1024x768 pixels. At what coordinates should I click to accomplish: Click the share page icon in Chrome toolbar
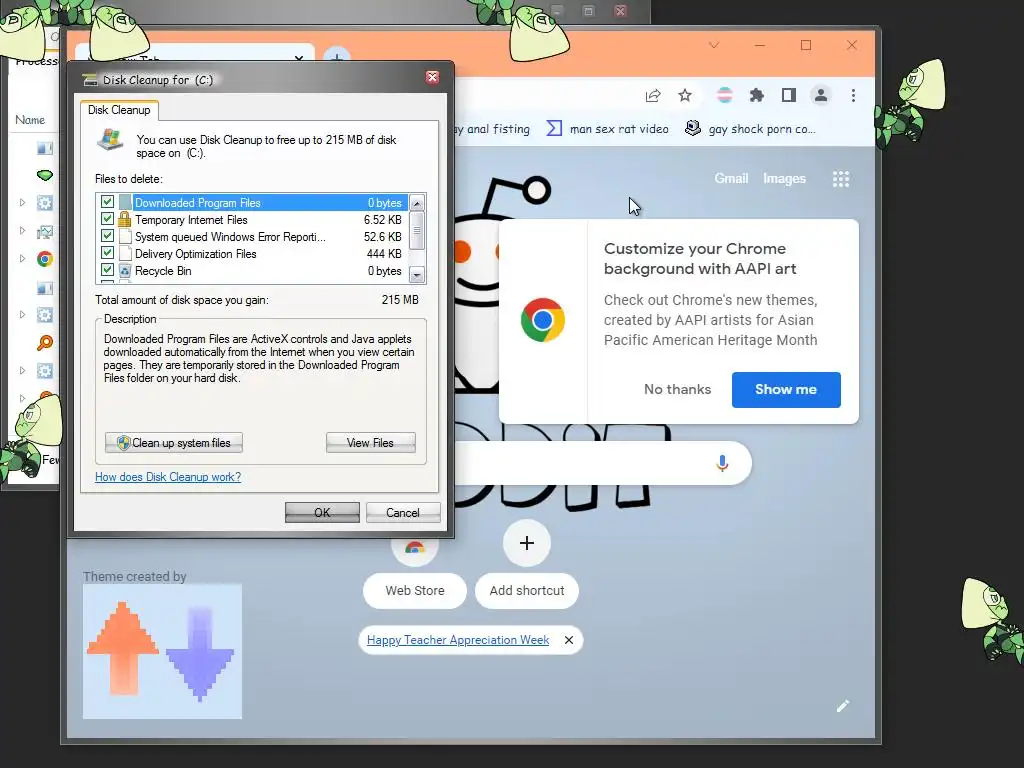(652, 96)
